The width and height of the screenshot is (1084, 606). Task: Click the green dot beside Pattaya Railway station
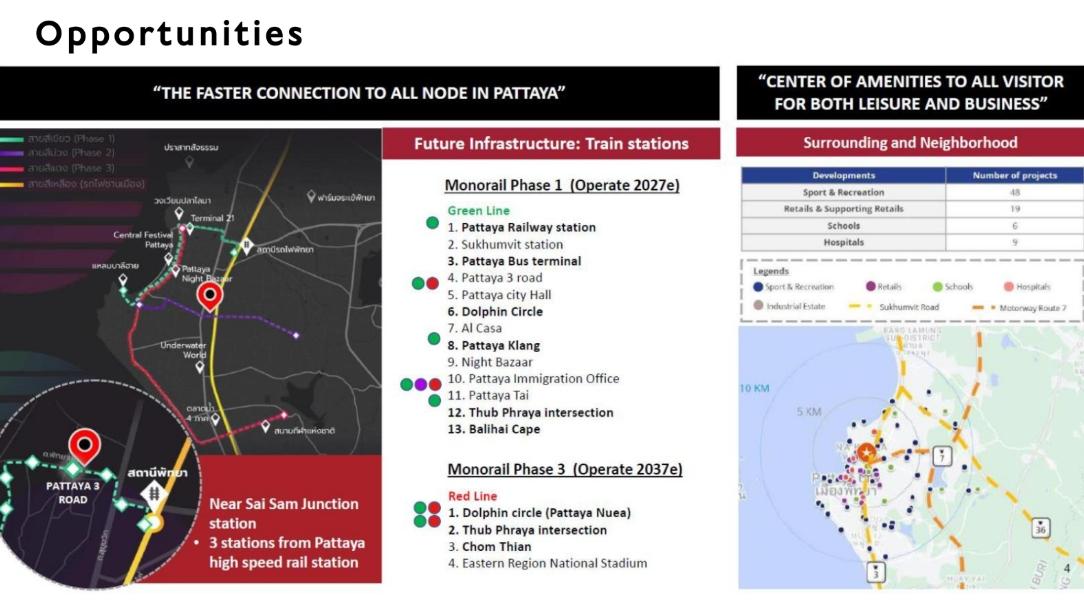[x=432, y=223]
